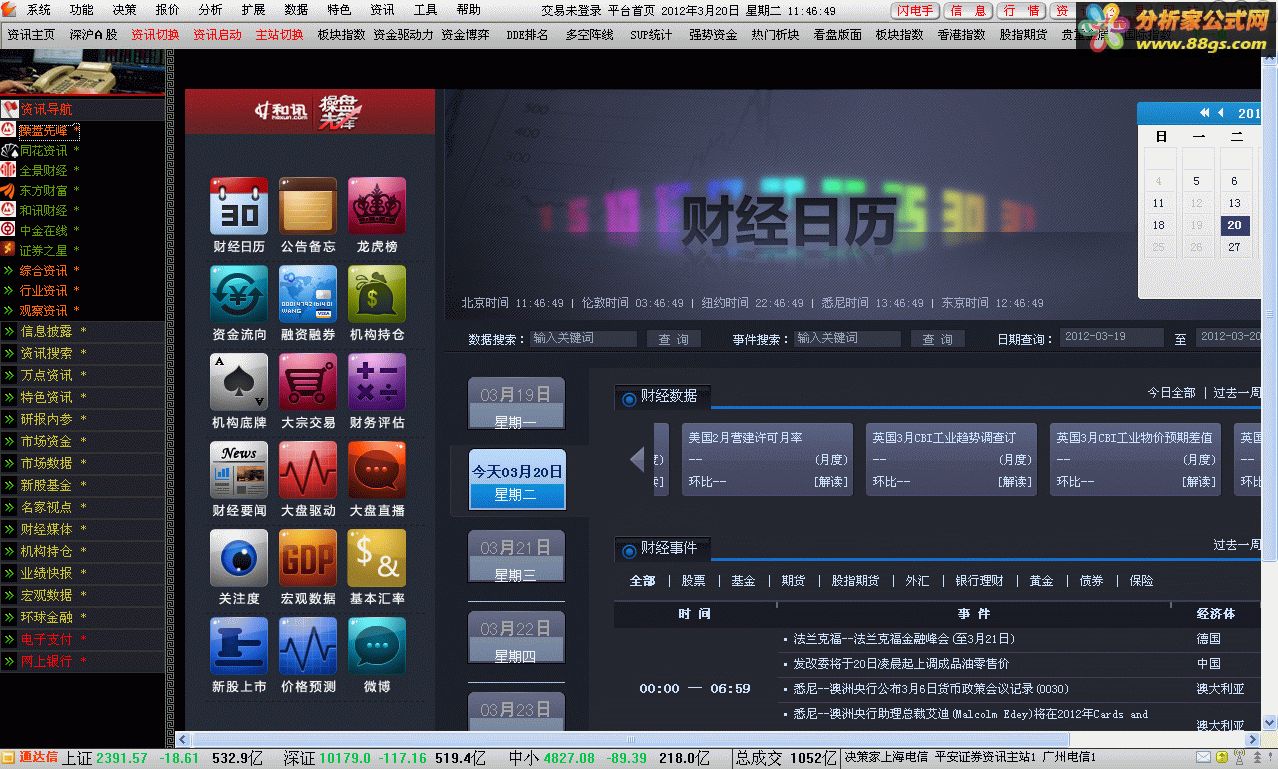
Task: Open the 财经日历 calendar icon
Action: 239,206
